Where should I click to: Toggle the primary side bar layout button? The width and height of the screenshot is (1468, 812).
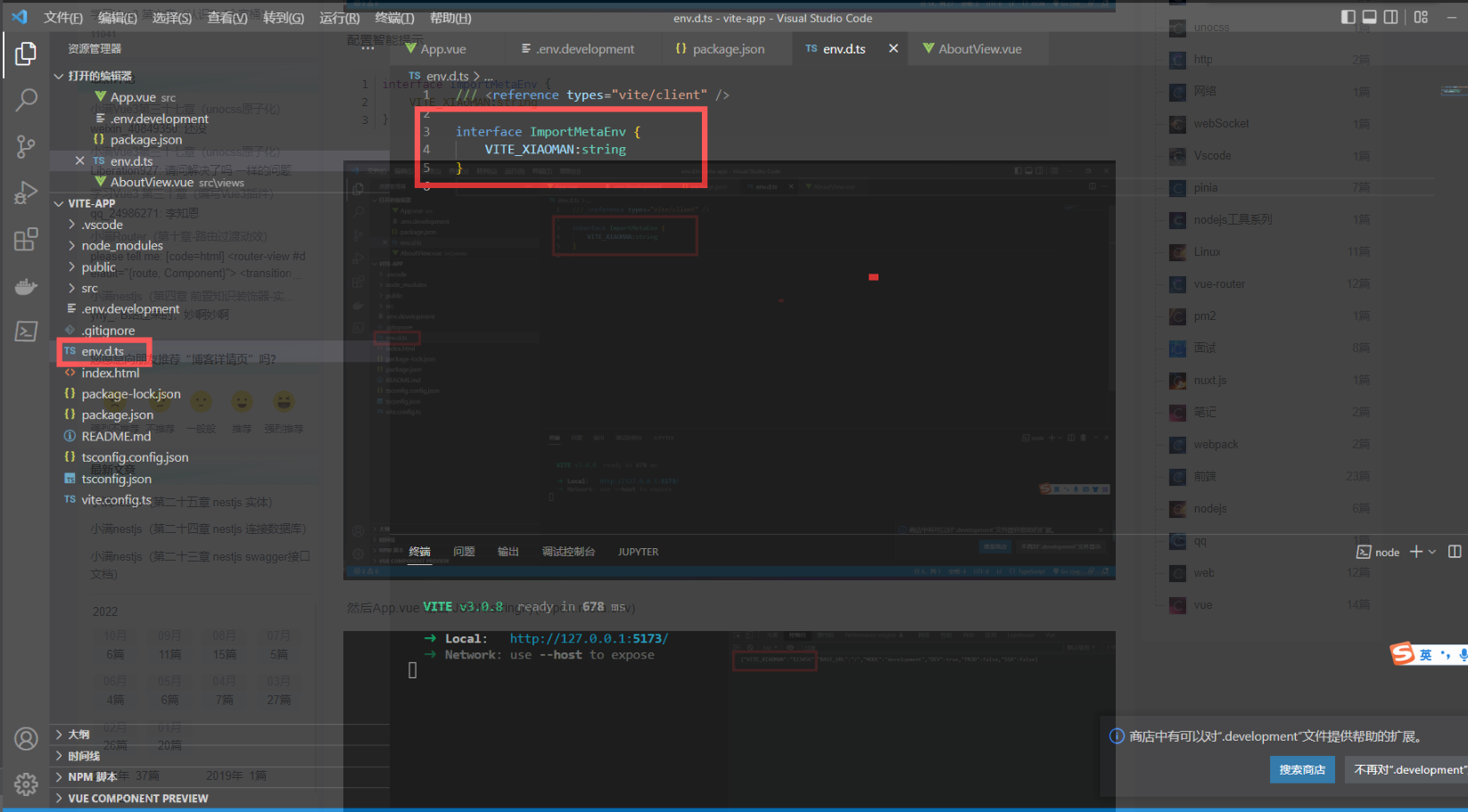1348,17
